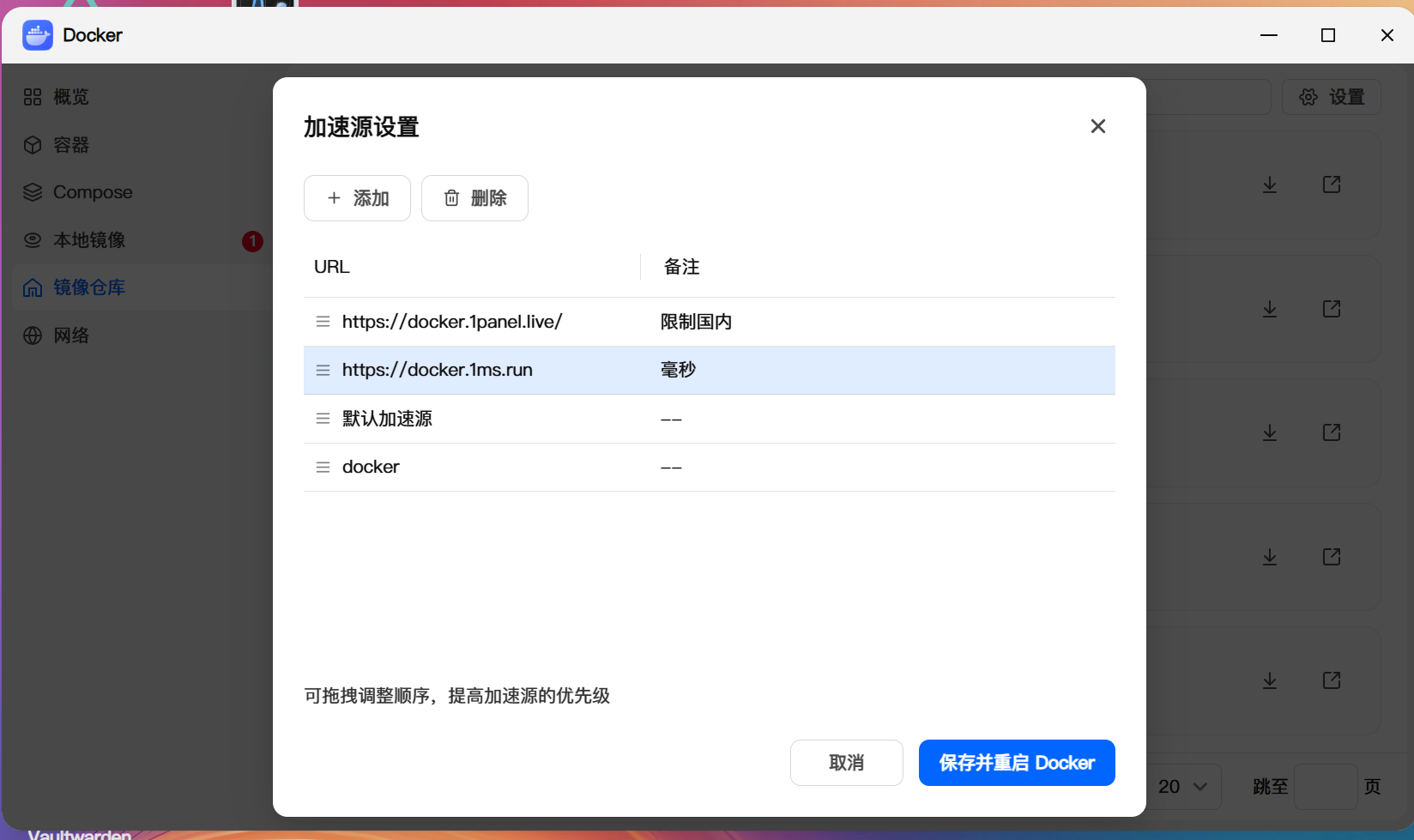Click the house icon next to 镜像仓库
This screenshot has width=1414, height=840.
pos(33,287)
